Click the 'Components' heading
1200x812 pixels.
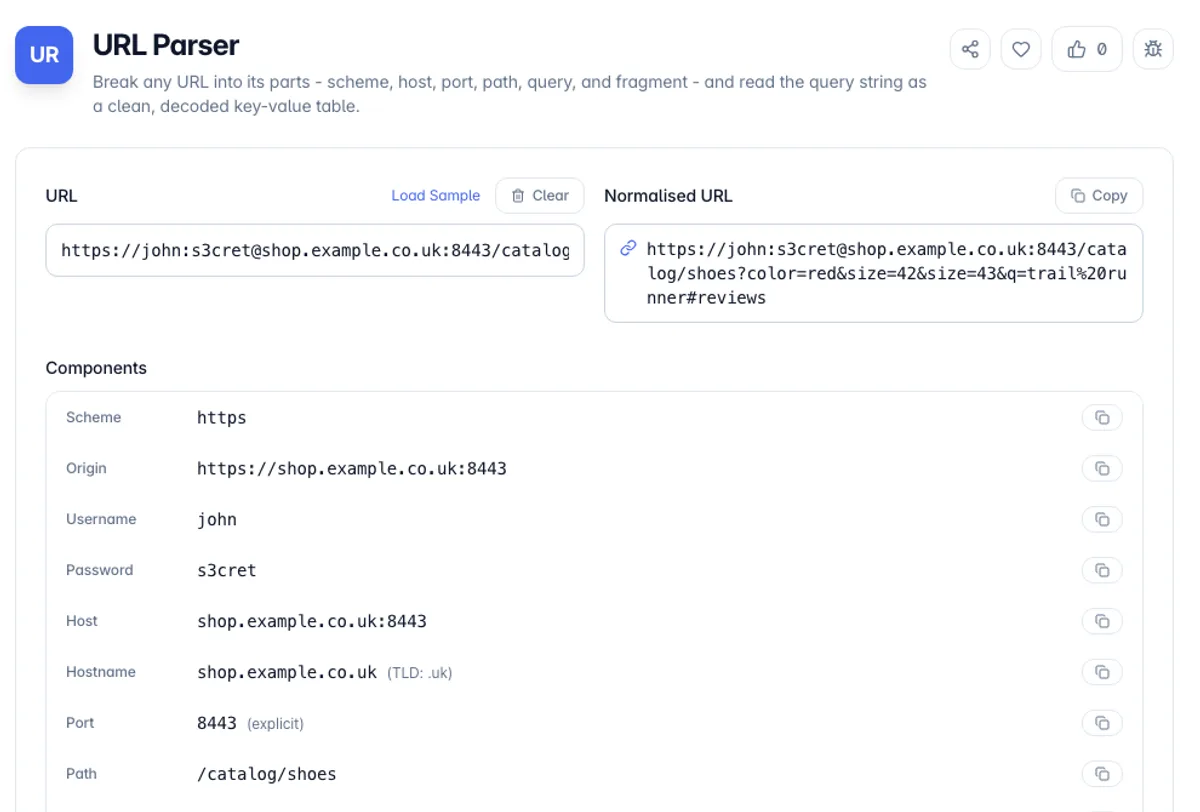[x=96, y=368]
